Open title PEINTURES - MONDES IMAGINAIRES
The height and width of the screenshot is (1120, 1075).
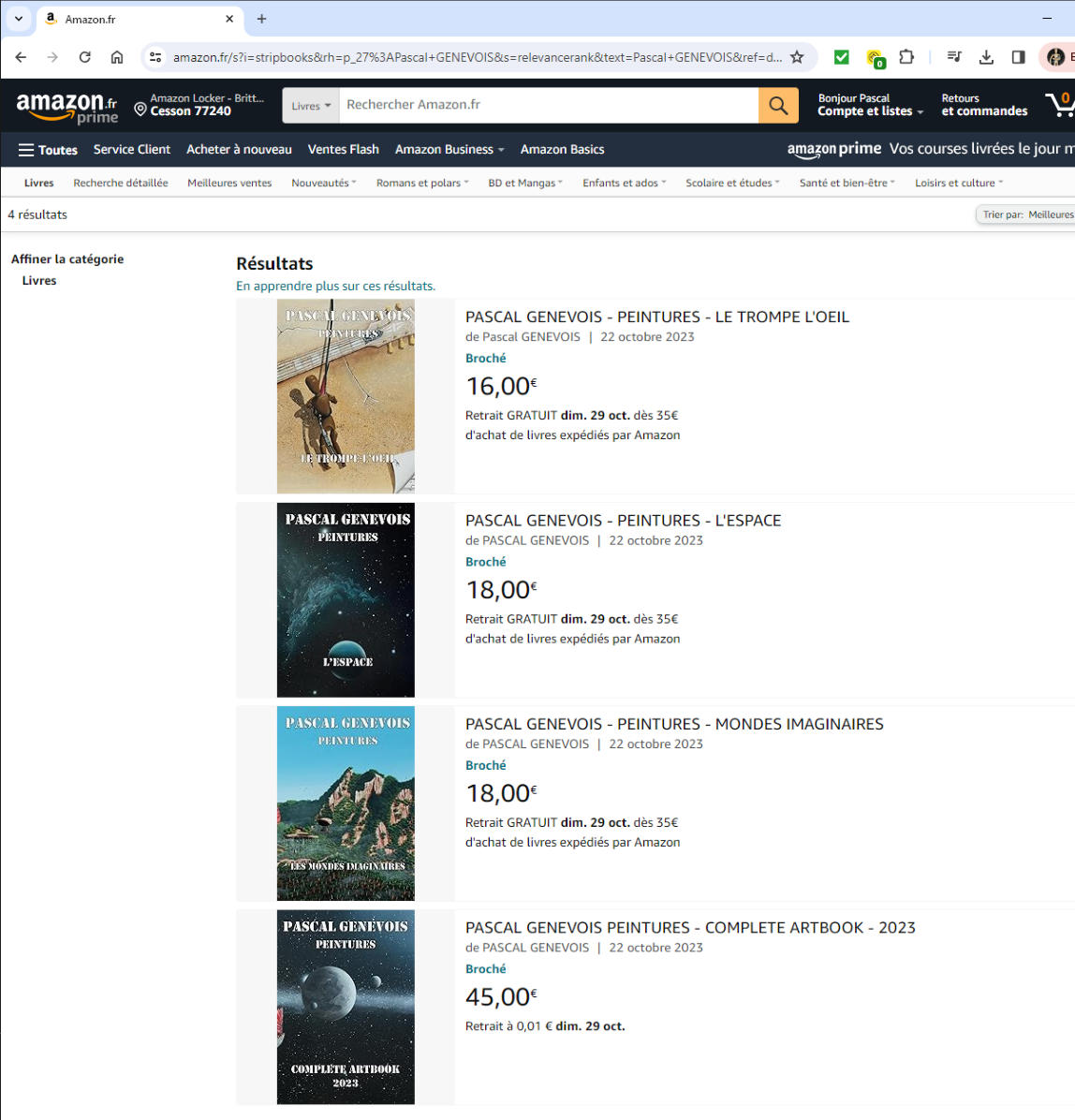[x=674, y=724]
